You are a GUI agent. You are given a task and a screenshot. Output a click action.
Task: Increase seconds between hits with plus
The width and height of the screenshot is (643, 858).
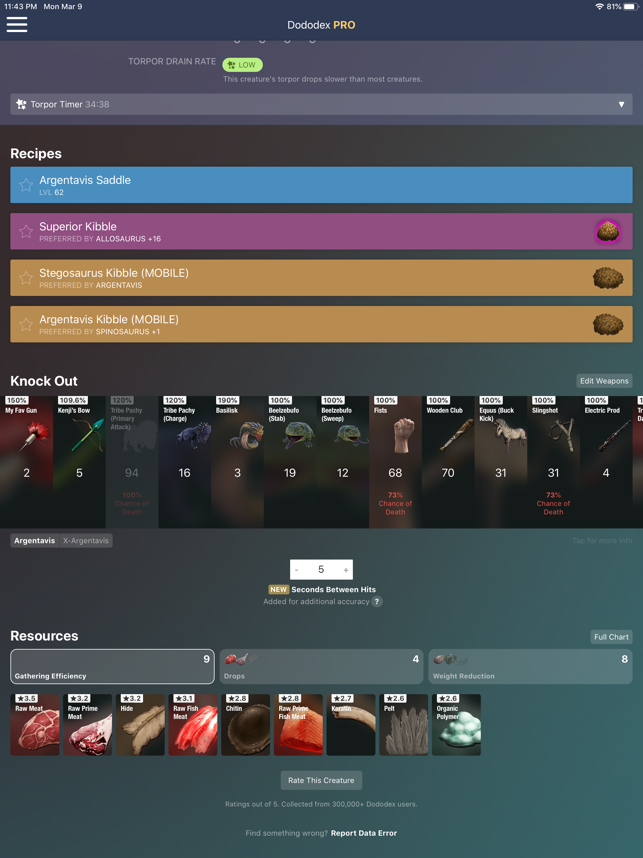(346, 570)
